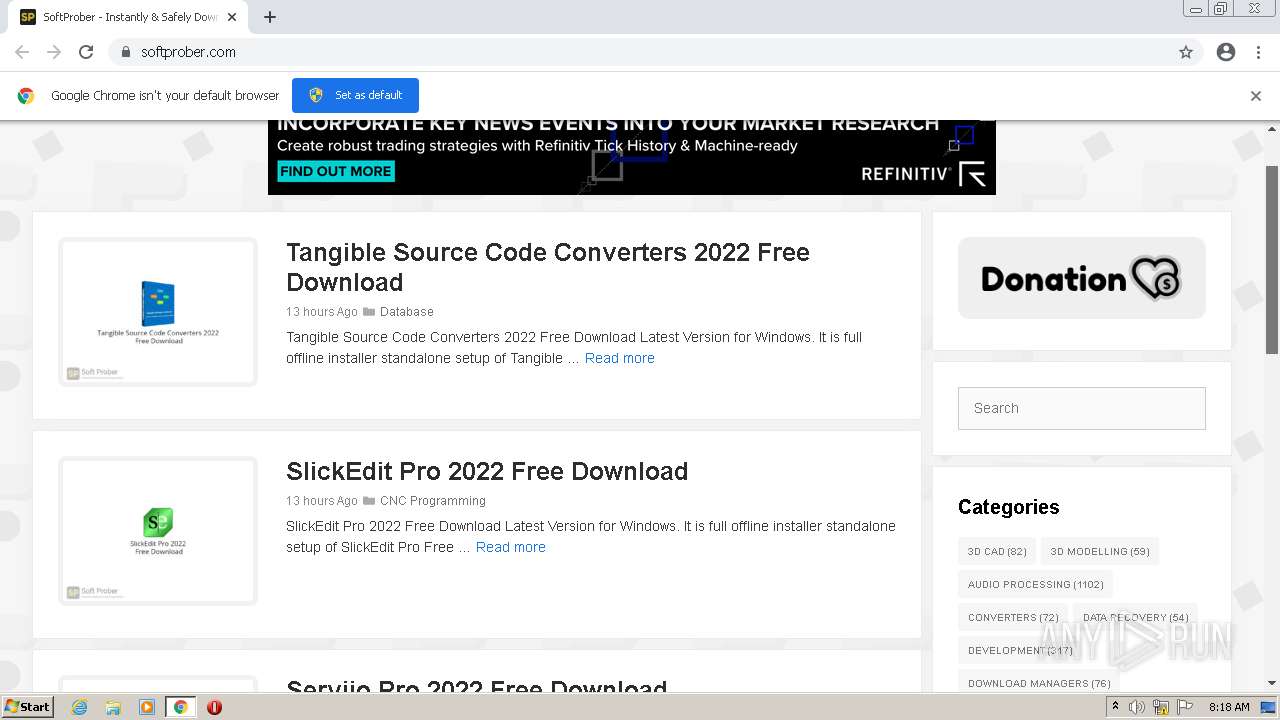Click the 8:18 AM system clock
1280x720 pixels.
point(1229,707)
